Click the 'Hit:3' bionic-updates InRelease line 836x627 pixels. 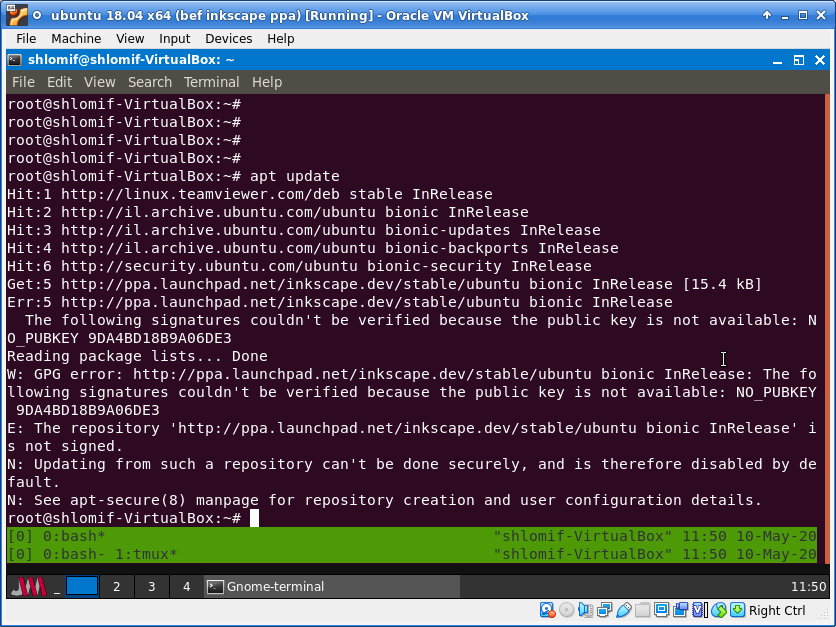coord(304,230)
